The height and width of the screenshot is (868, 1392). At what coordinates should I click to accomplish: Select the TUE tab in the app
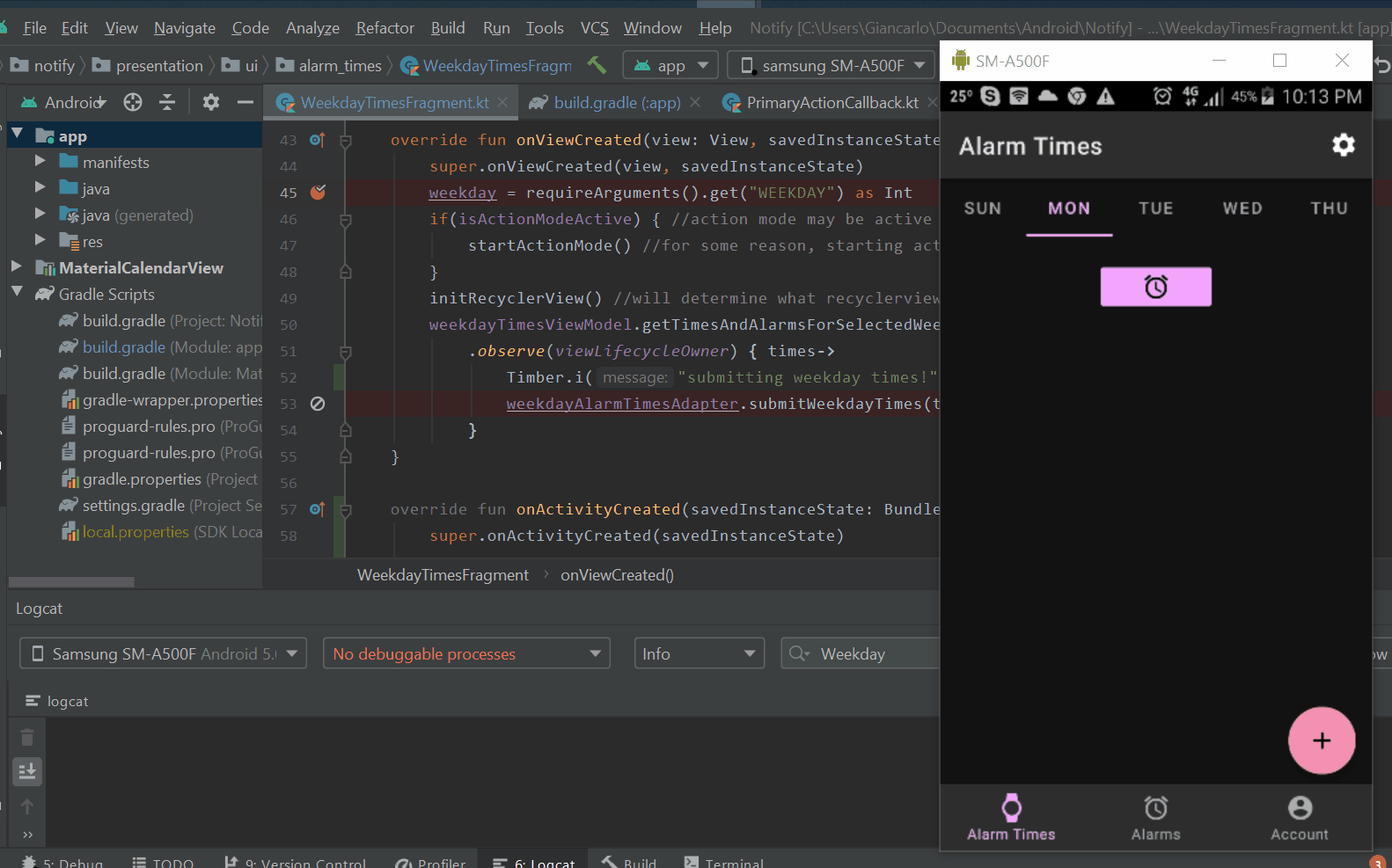(1156, 208)
